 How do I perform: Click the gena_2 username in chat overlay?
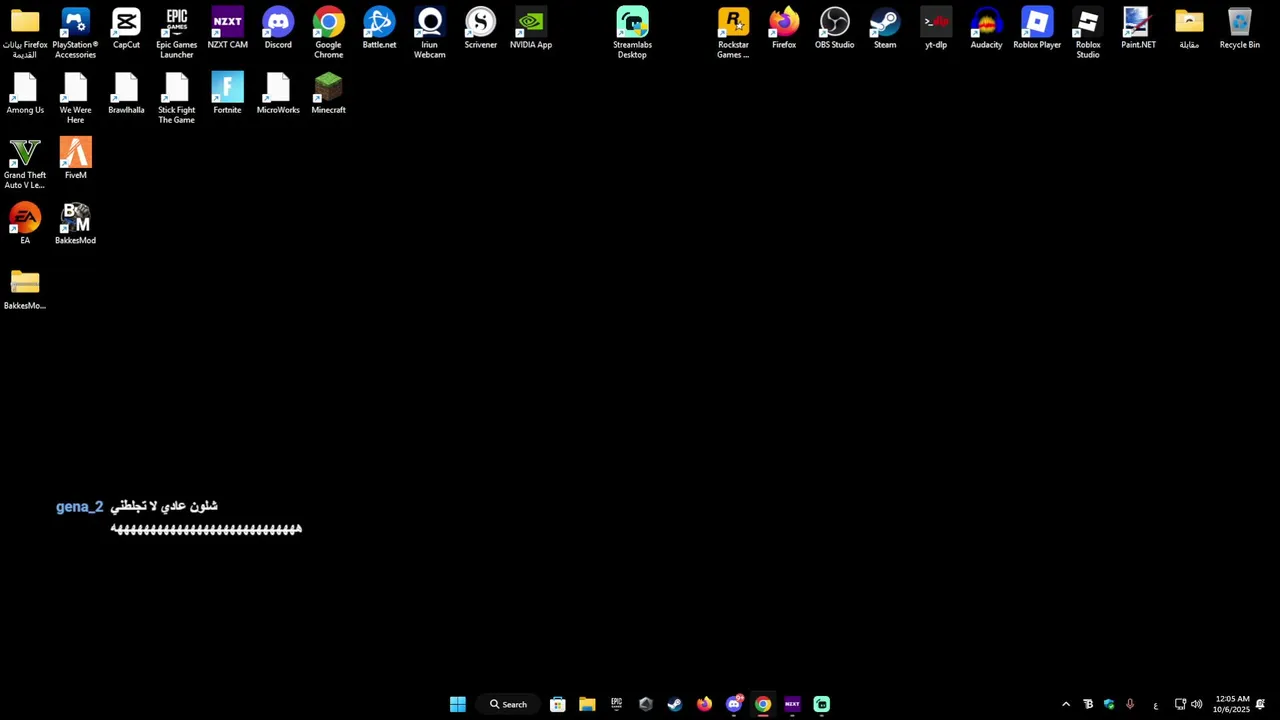point(80,507)
